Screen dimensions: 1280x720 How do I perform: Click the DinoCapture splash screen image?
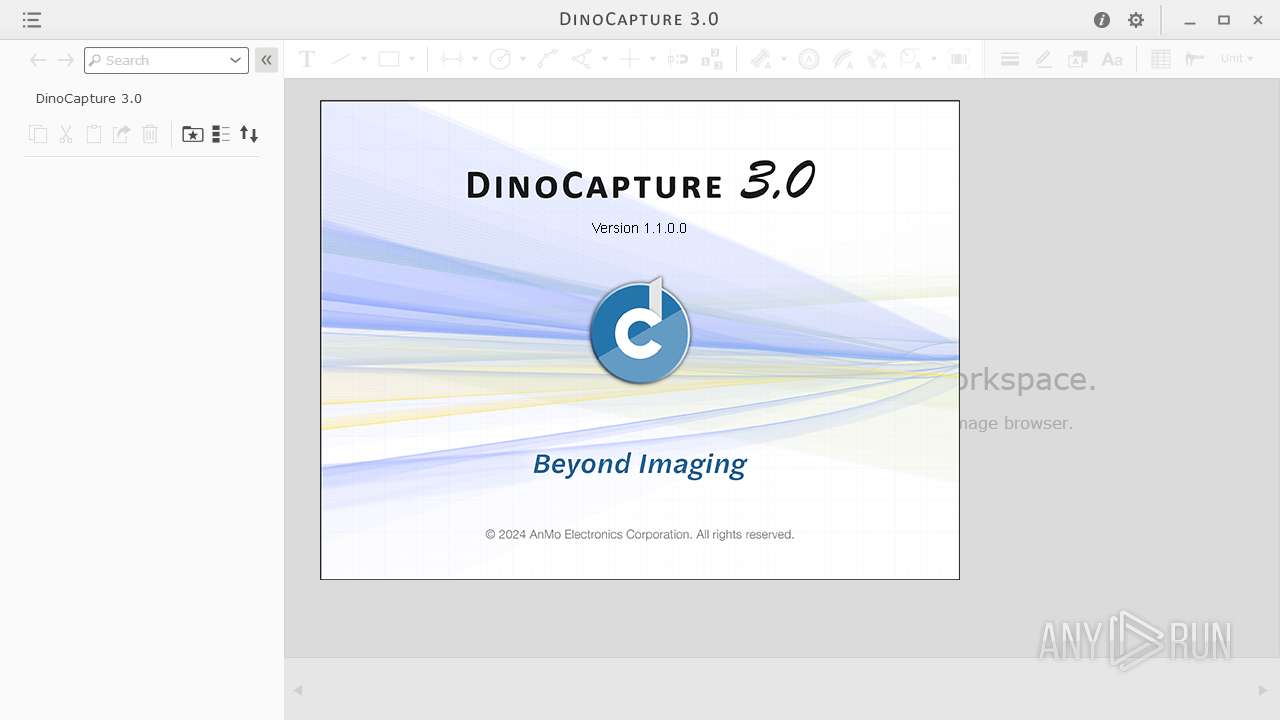640,340
